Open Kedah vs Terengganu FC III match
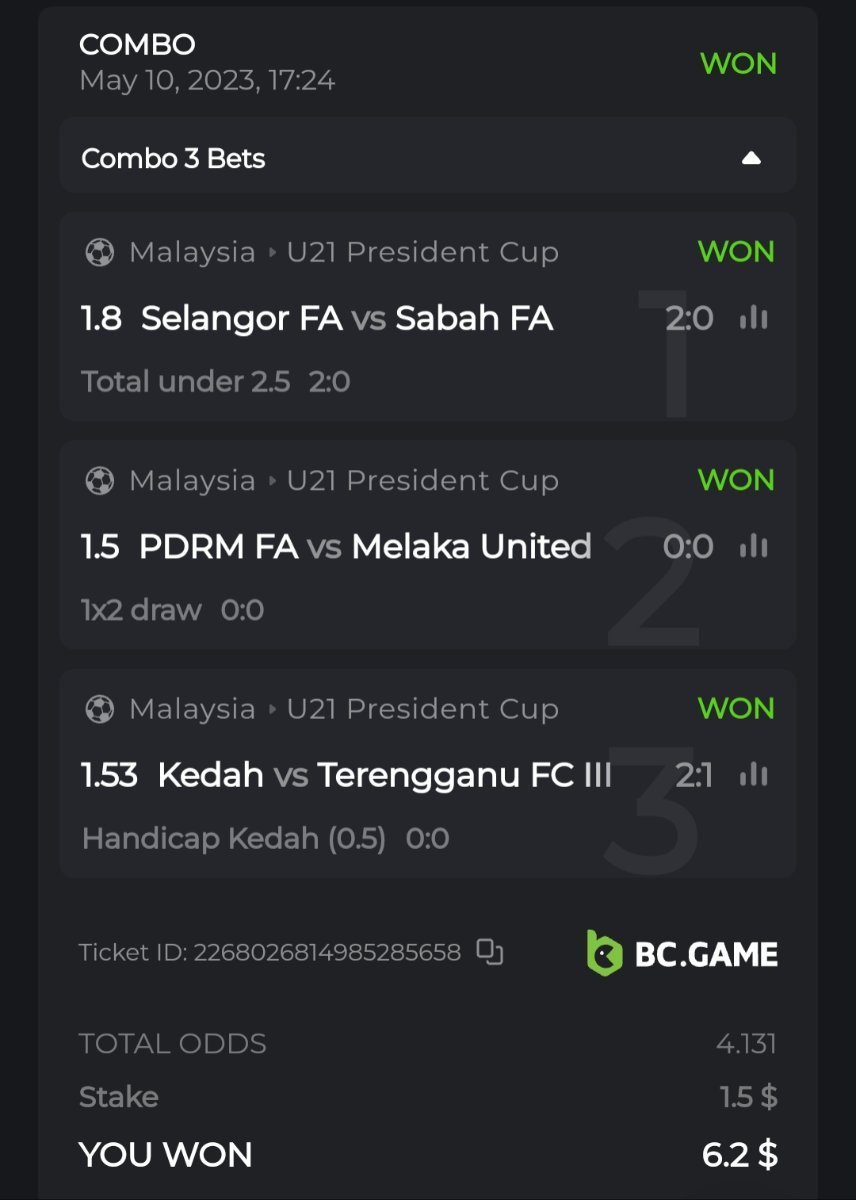The height and width of the screenshot is (1200, 856). click(384, 775)
